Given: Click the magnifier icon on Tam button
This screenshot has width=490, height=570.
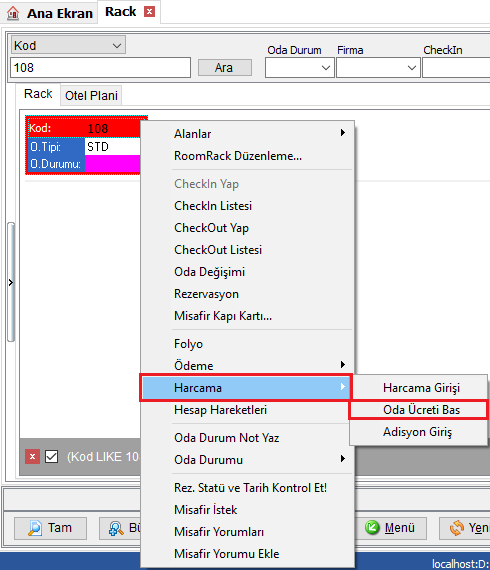Looking at the screenshot, I should click(x=35, y=528).
